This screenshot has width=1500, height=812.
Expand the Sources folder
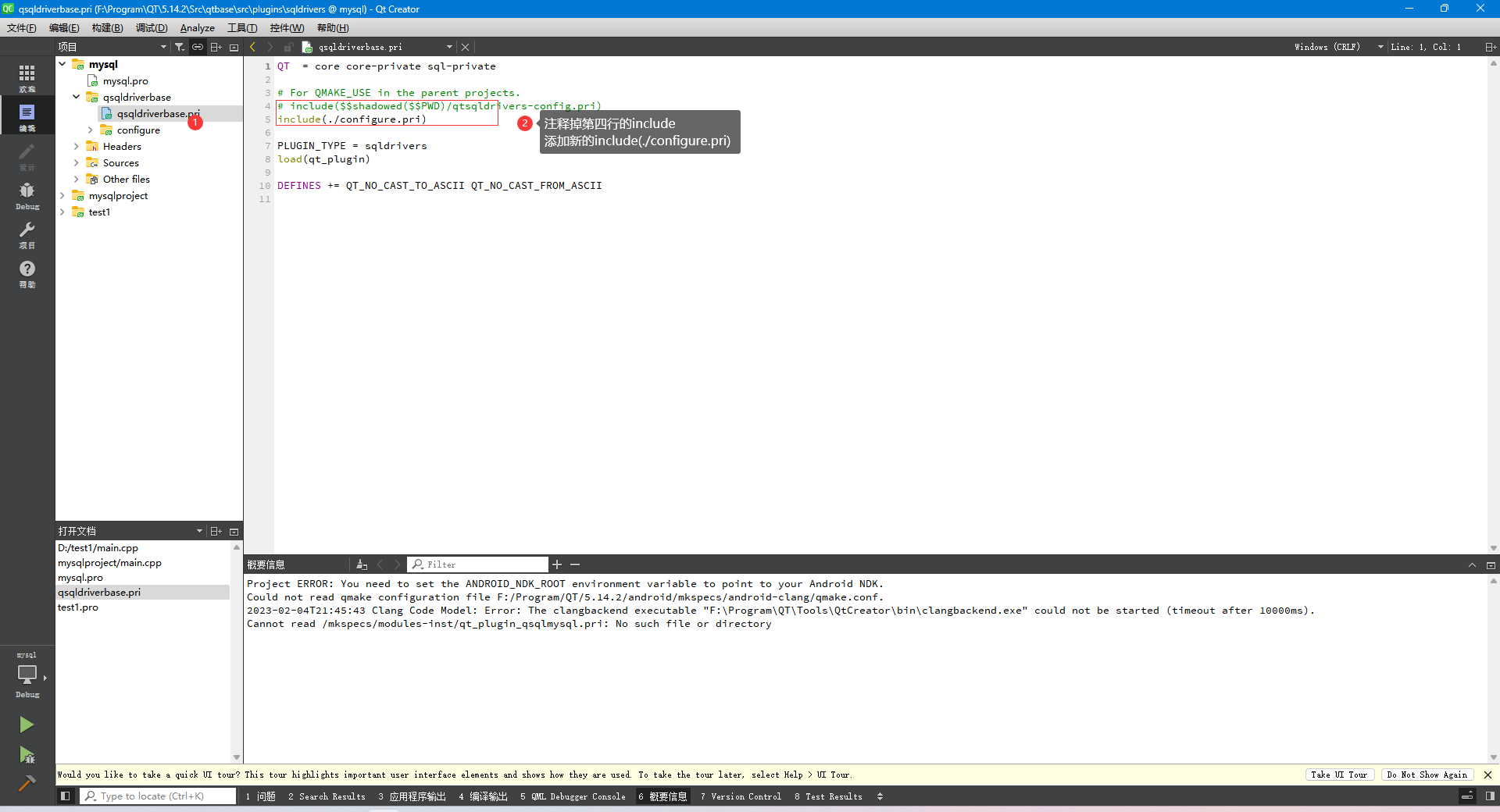[76, 162]
